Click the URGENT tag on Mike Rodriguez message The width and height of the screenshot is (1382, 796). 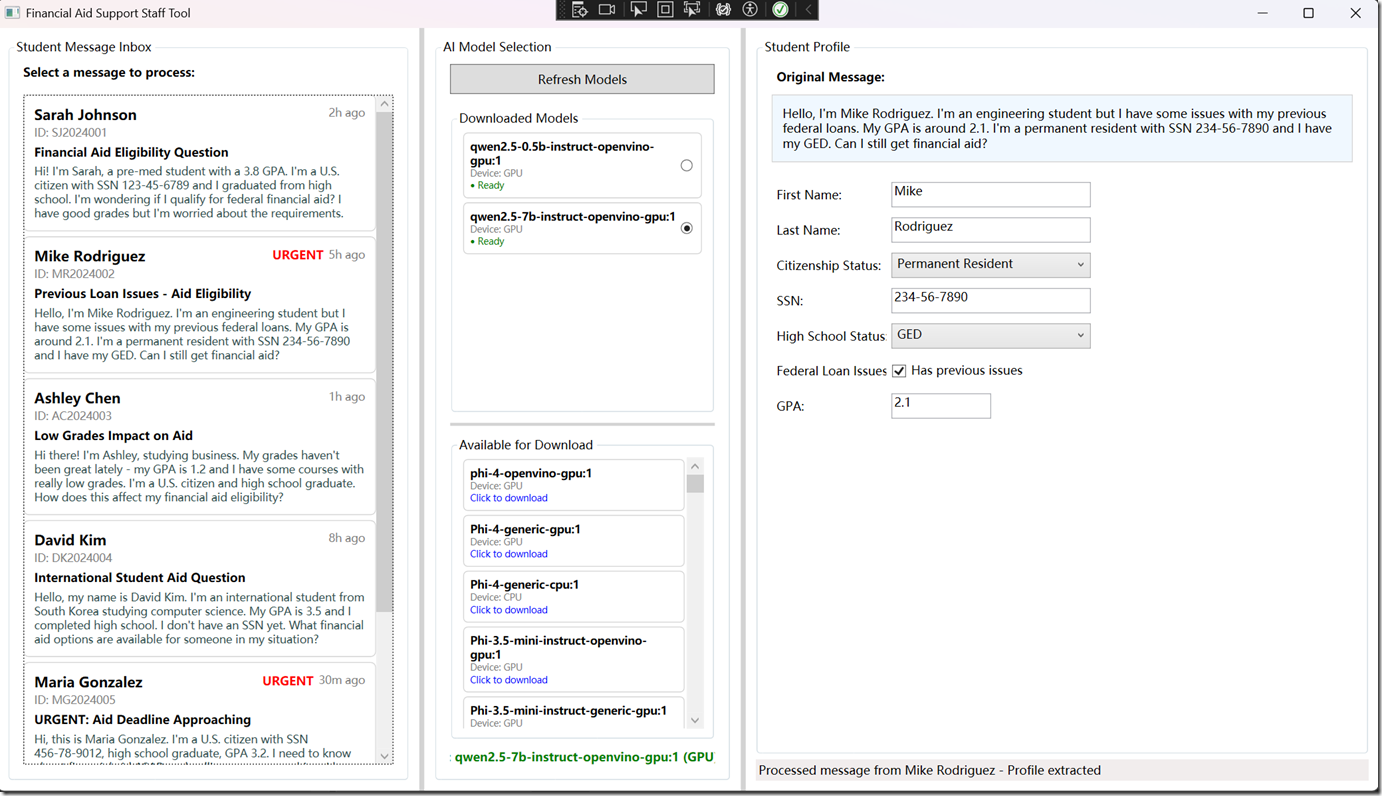tap(298, 255)
